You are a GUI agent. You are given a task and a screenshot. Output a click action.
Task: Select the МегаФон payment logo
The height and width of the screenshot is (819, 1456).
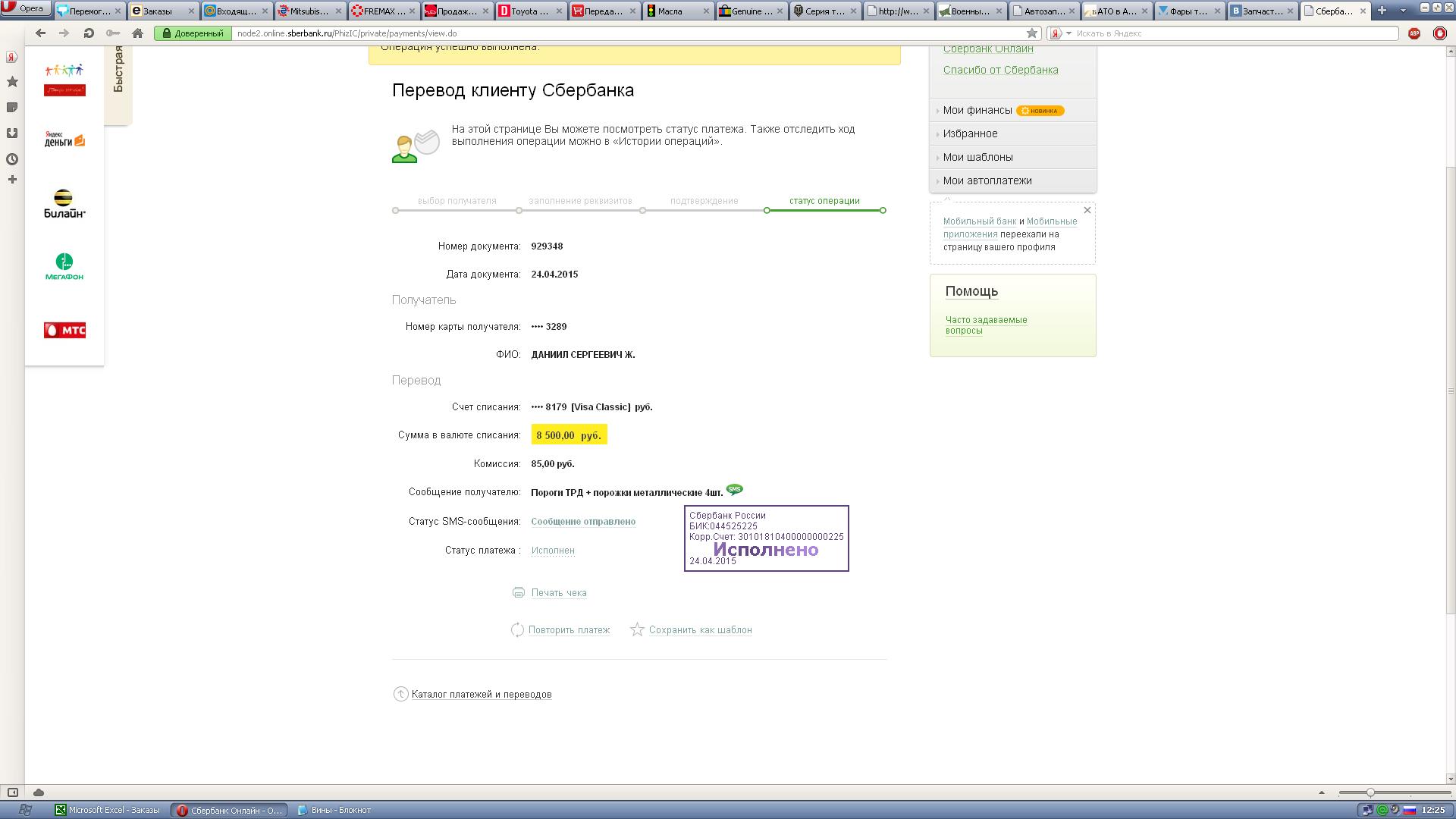click(x=64, y=267)
